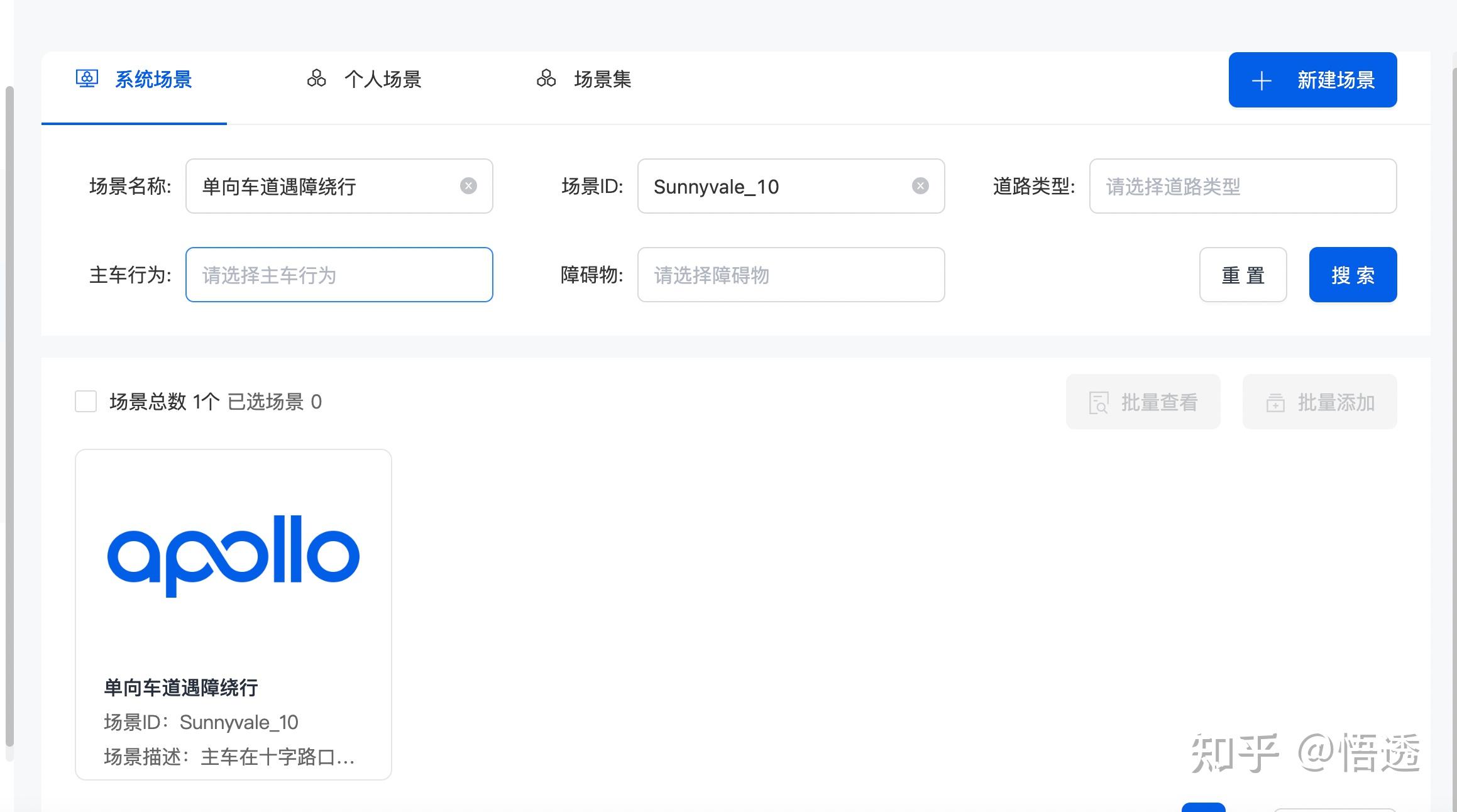Toggle the select-all 场景总数 checkbox
The height and width of the screenshot is (812, 1457).
(x=85, y=402)
